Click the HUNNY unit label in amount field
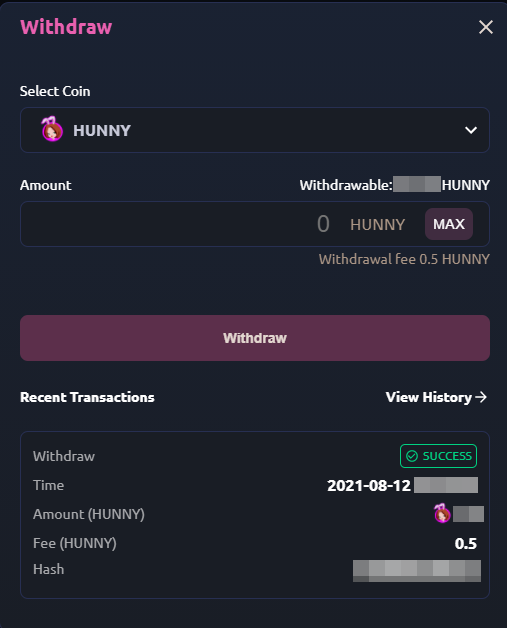This screenshot has width=507, height=628. point(378,225)
